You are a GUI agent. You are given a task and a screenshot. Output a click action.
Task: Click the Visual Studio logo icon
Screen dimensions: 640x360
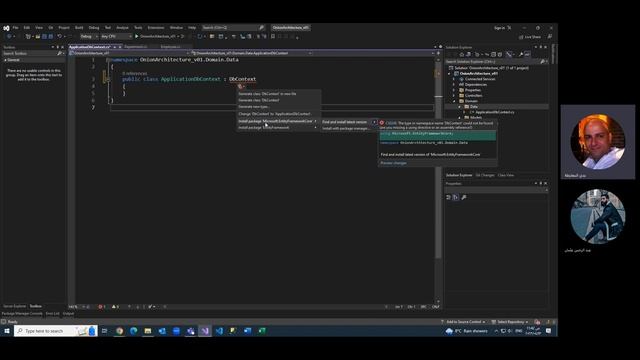pyautogui.click(x=6, y=28)
